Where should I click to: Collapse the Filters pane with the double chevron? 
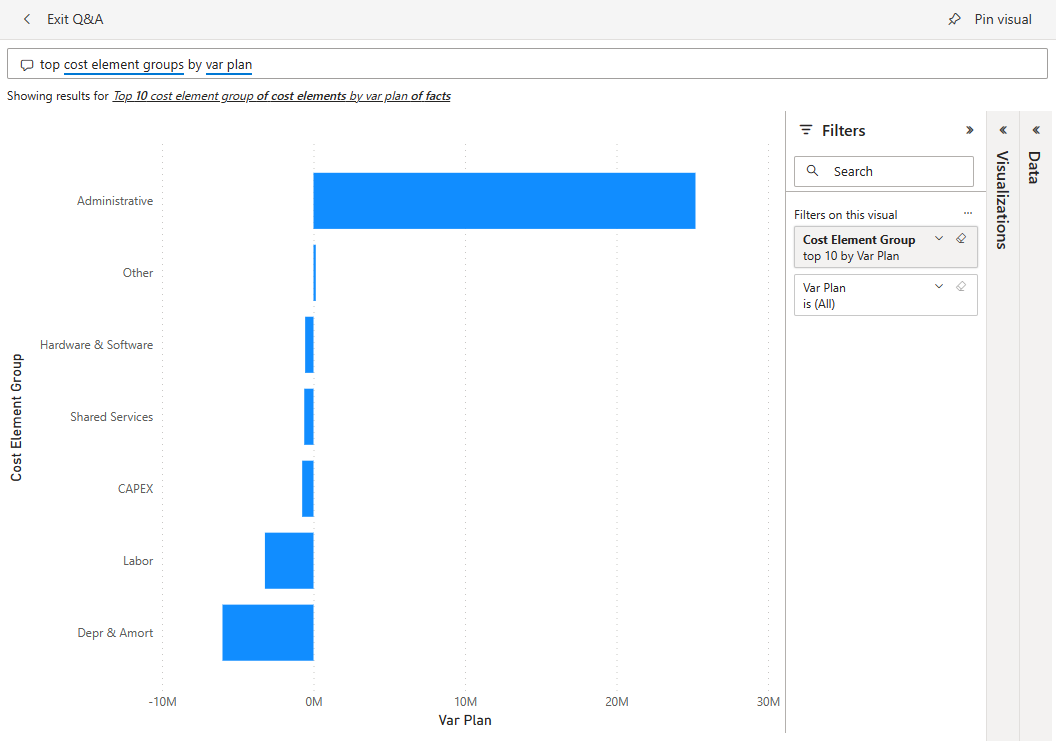(x=968, y=130)
